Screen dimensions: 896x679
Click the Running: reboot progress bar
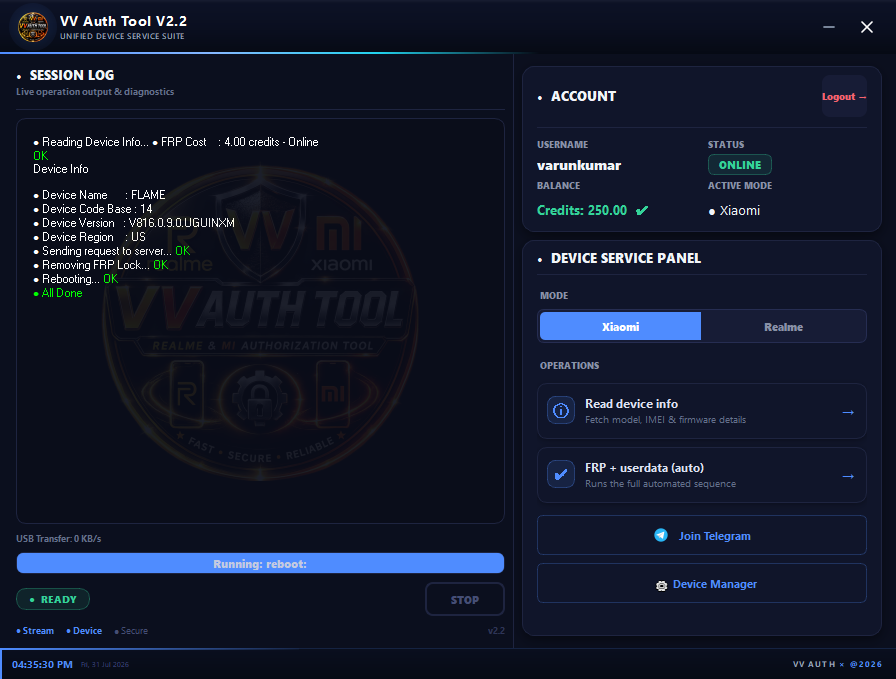point(260,564)
